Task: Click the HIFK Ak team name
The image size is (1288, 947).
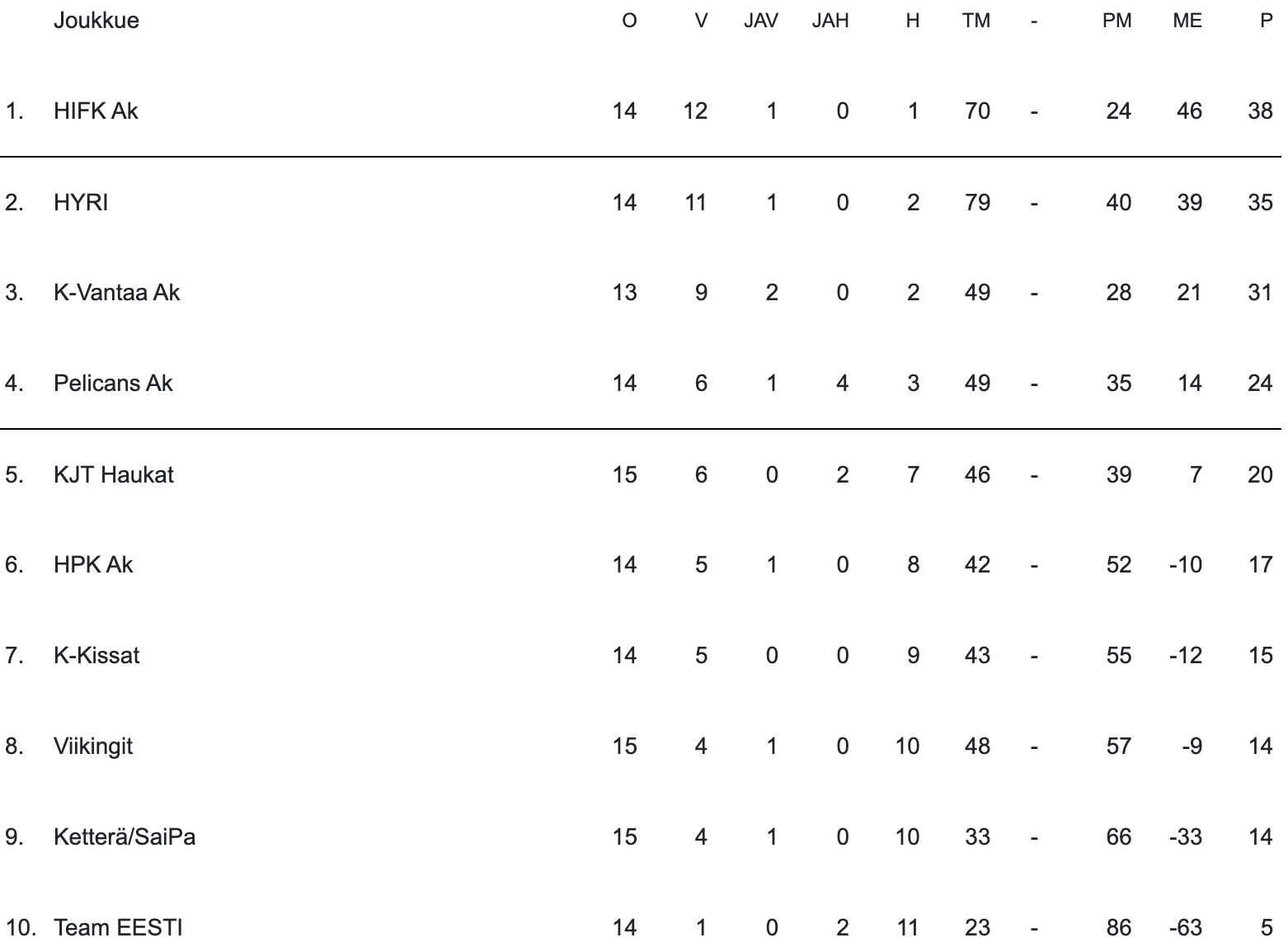Action: point(96,111)
